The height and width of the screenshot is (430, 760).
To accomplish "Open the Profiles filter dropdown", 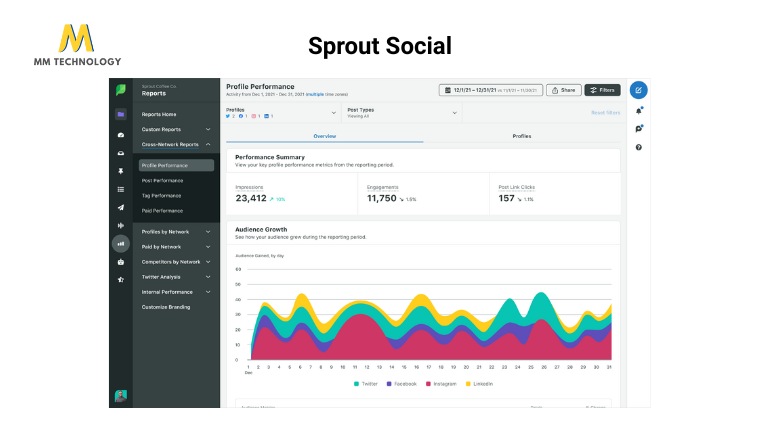I will [x=281, y=113].
